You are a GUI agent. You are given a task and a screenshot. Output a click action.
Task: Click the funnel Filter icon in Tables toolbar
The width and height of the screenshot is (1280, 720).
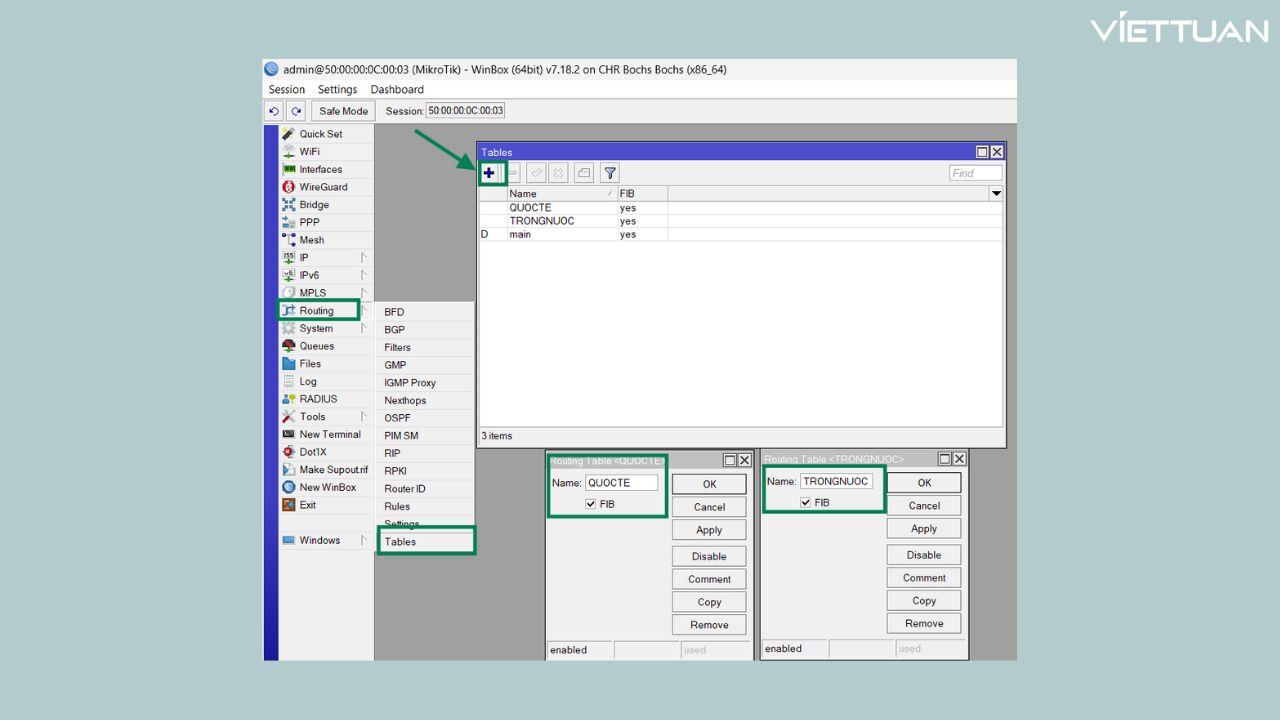point(610,173)
